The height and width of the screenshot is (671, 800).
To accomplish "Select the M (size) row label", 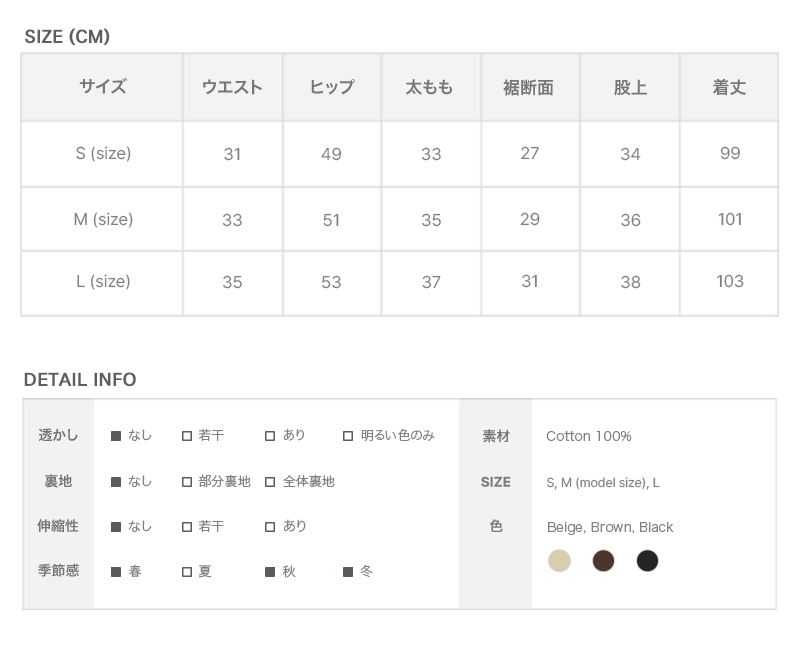I will [103, 220].
